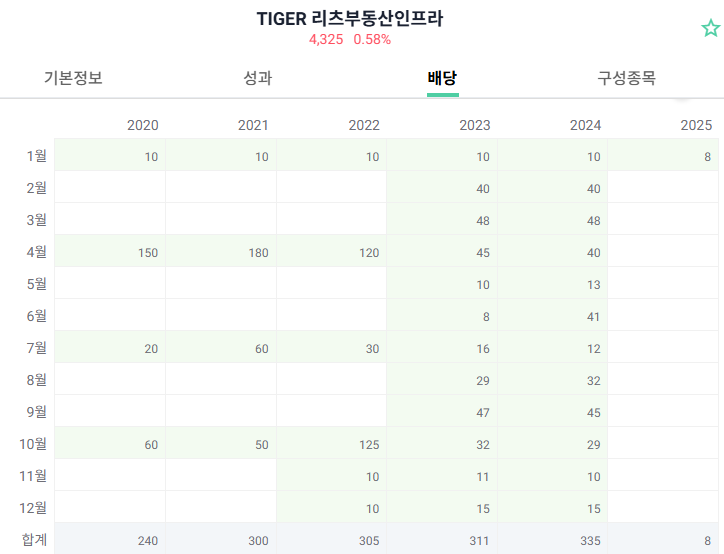This screenshot has height=554, width=724.
Task: Click the TIGER 리츠부동산인프라 title
Action: [x=350, y=19]
